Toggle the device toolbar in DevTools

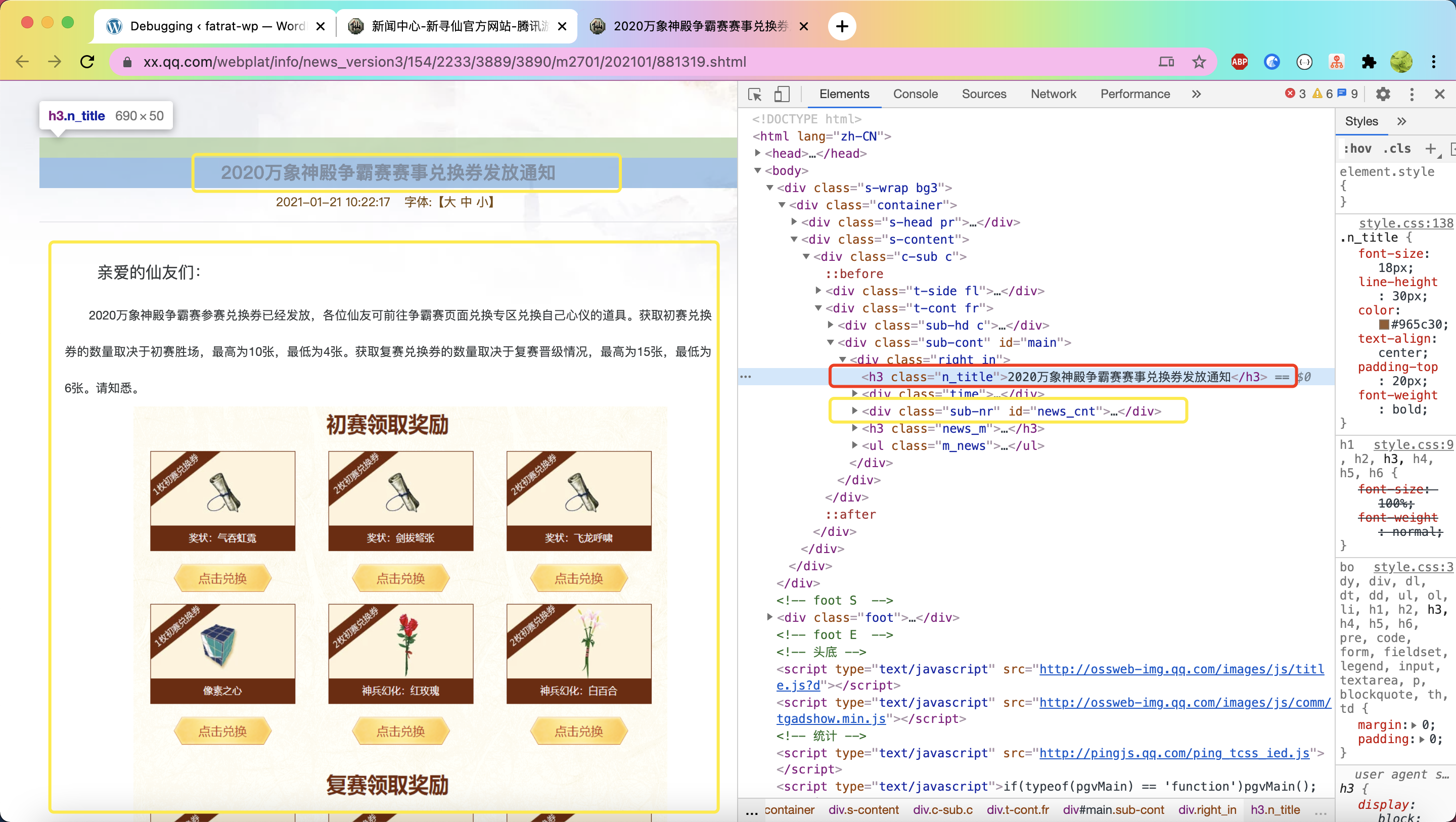coord(782,94)
